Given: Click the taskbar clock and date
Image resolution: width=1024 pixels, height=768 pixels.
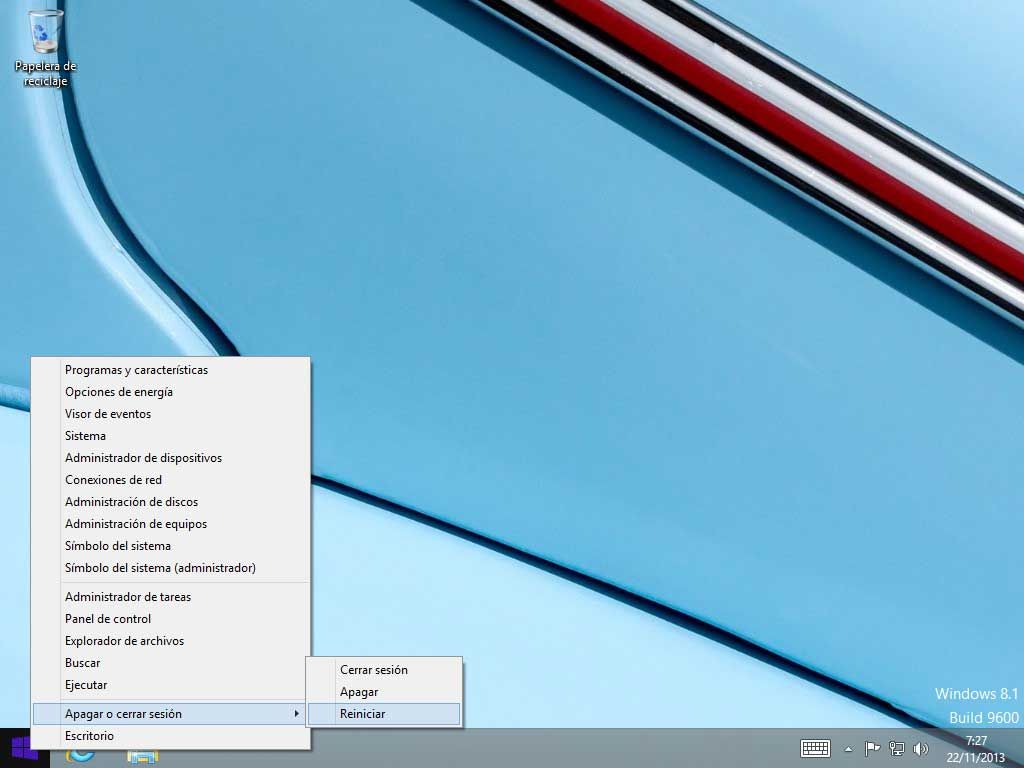Looking at the screenshot, I should click(x=977, y=748).
